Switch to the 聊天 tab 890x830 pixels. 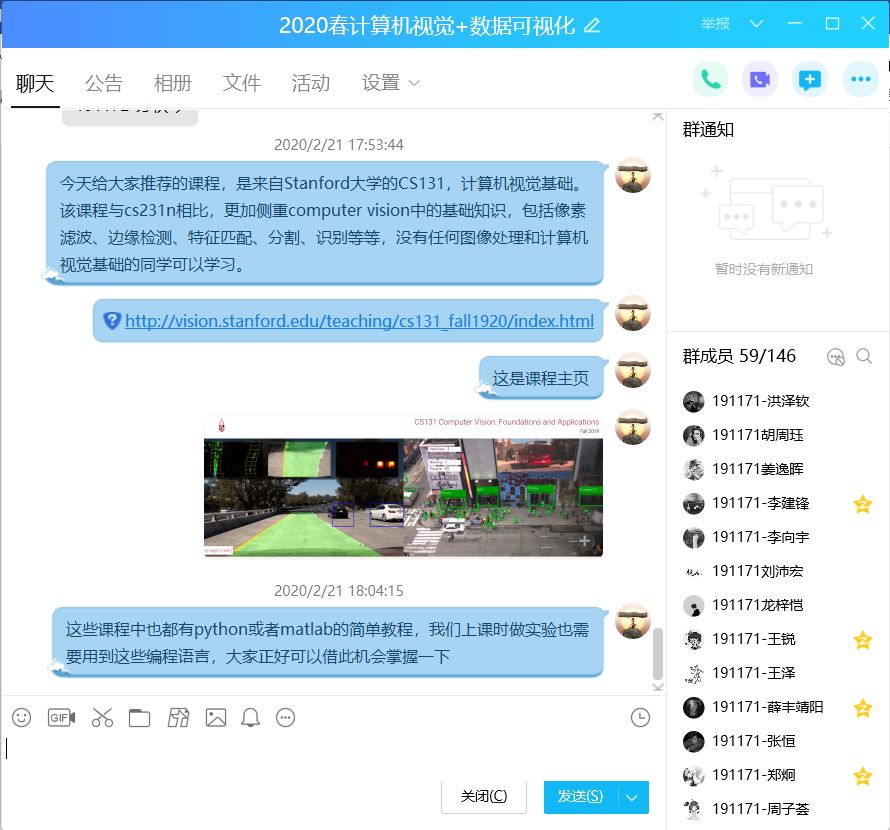[x=35, y=83]
